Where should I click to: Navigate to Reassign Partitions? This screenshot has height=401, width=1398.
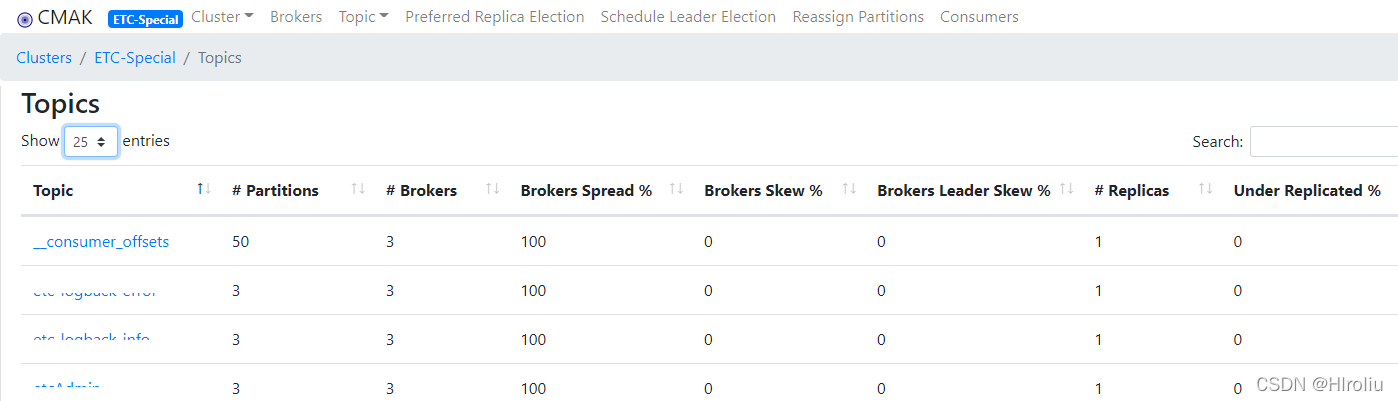(858, 17)
